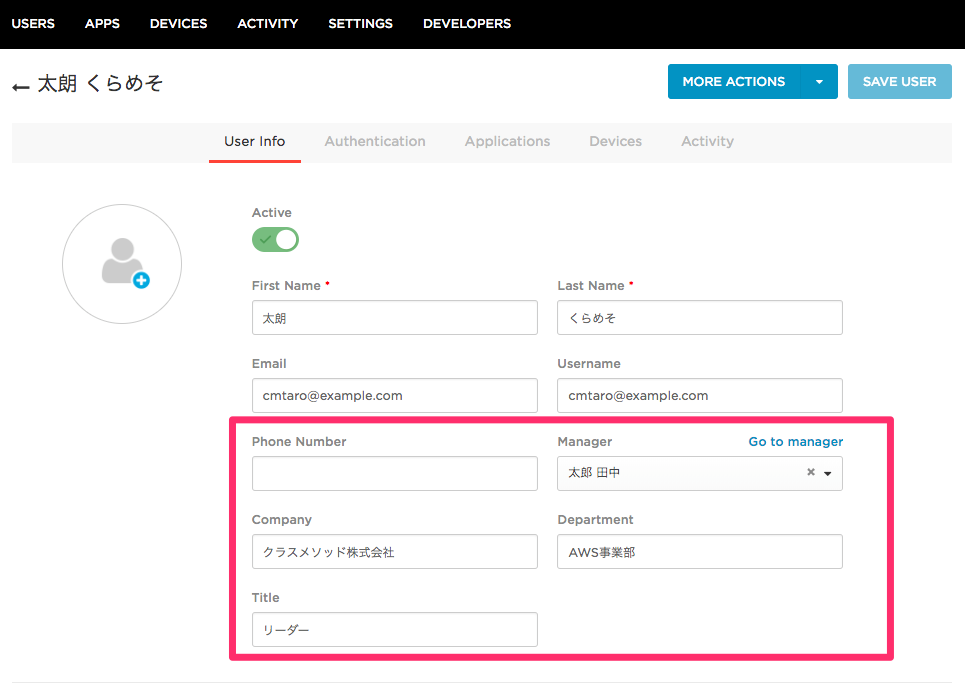Clear the selected manager with the x icon
965x685 pixels.
(810, 472)
